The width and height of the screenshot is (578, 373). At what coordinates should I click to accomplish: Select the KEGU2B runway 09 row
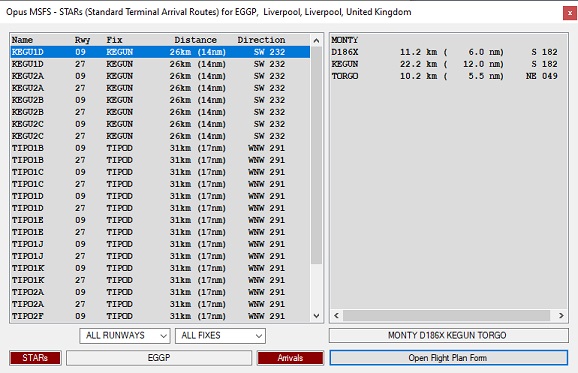click(160, 100)
